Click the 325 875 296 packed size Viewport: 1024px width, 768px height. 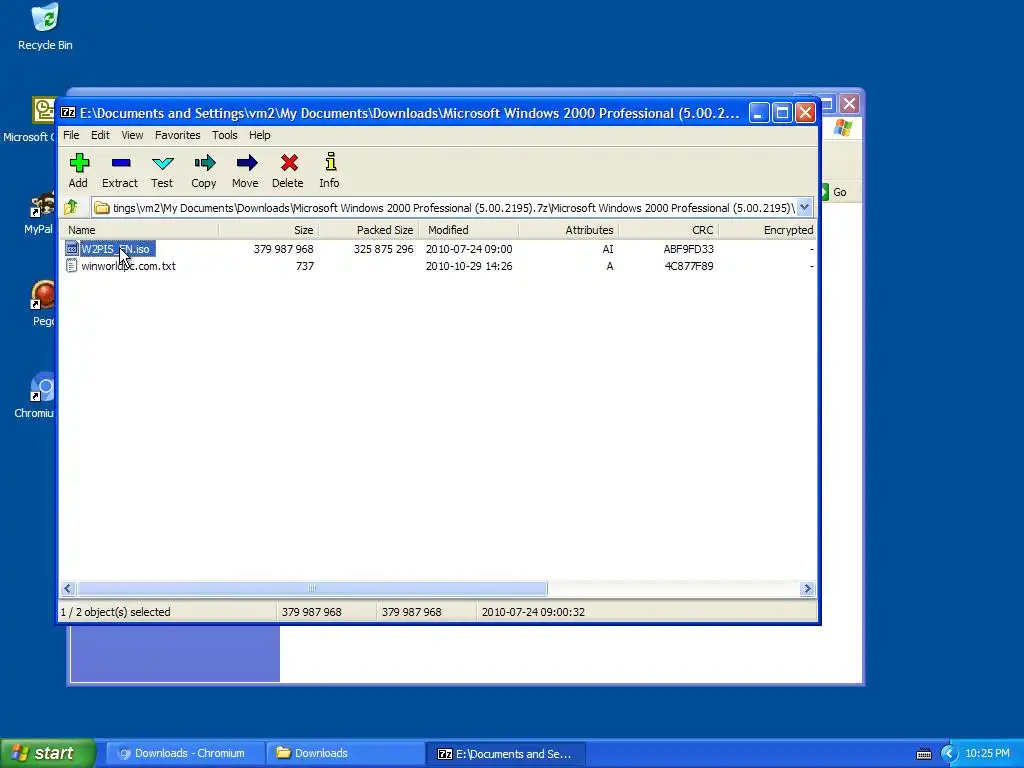pyautogui.click(x=383, y=249)
